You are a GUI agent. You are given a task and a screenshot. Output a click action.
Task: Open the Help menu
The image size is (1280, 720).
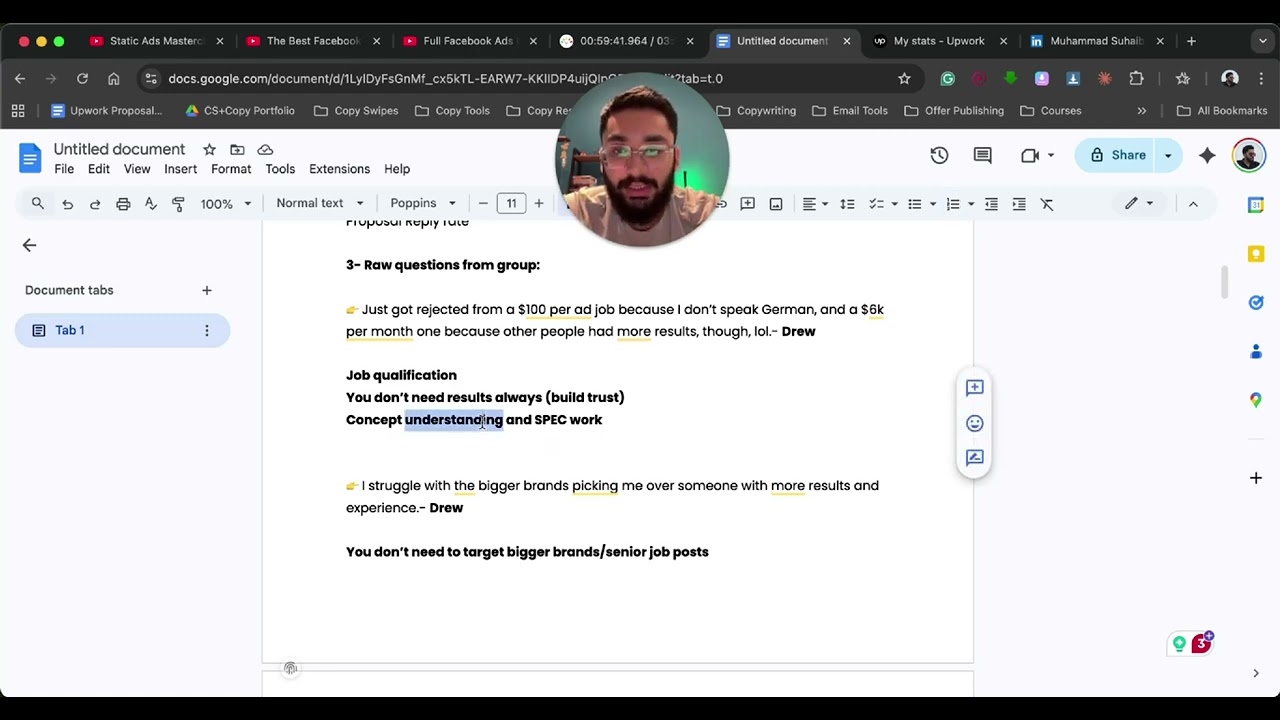click(397, 169)
